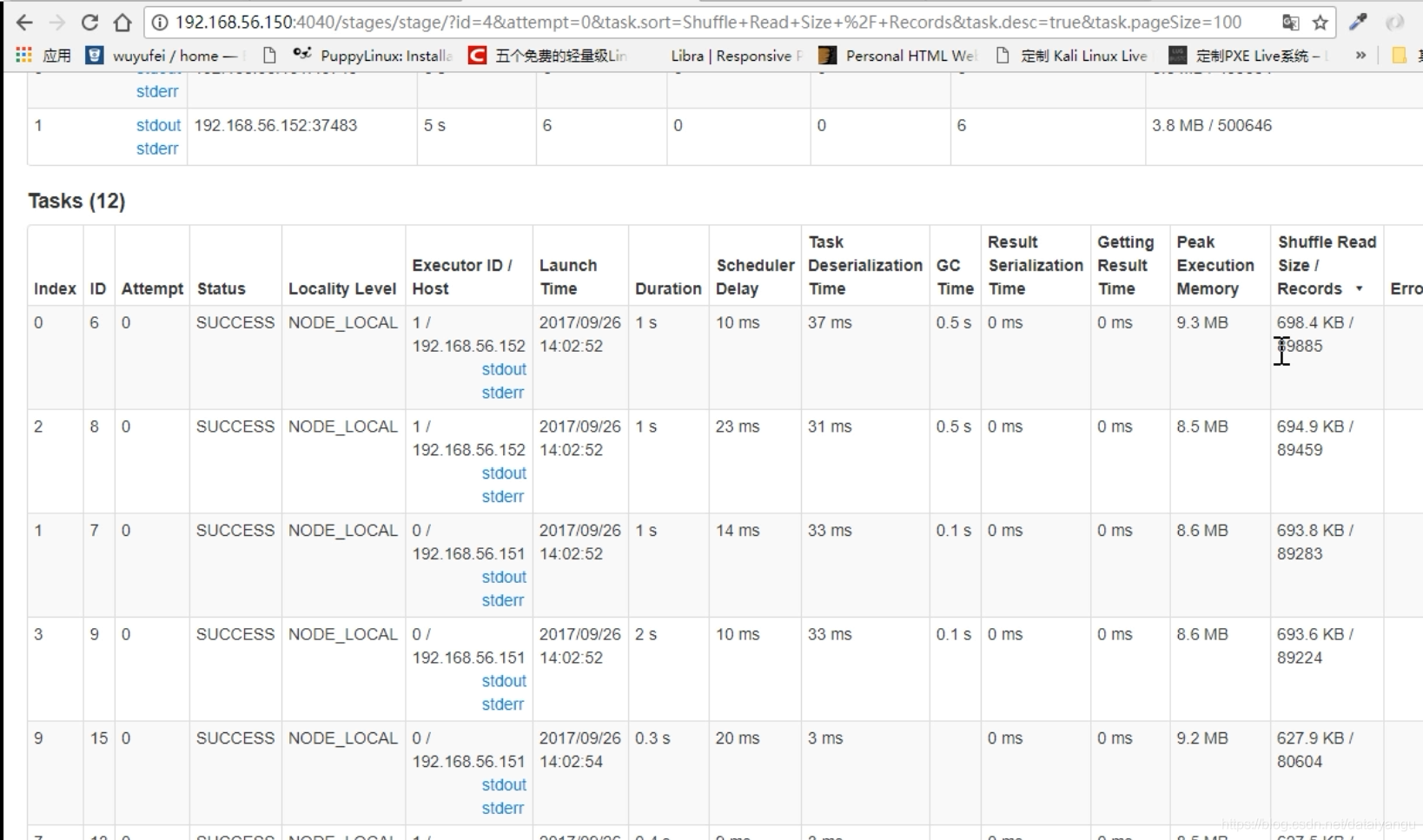This screenshot has height=840, width=1423.
Task: Open stderr link for task ID 8
Action: (503, 497)
